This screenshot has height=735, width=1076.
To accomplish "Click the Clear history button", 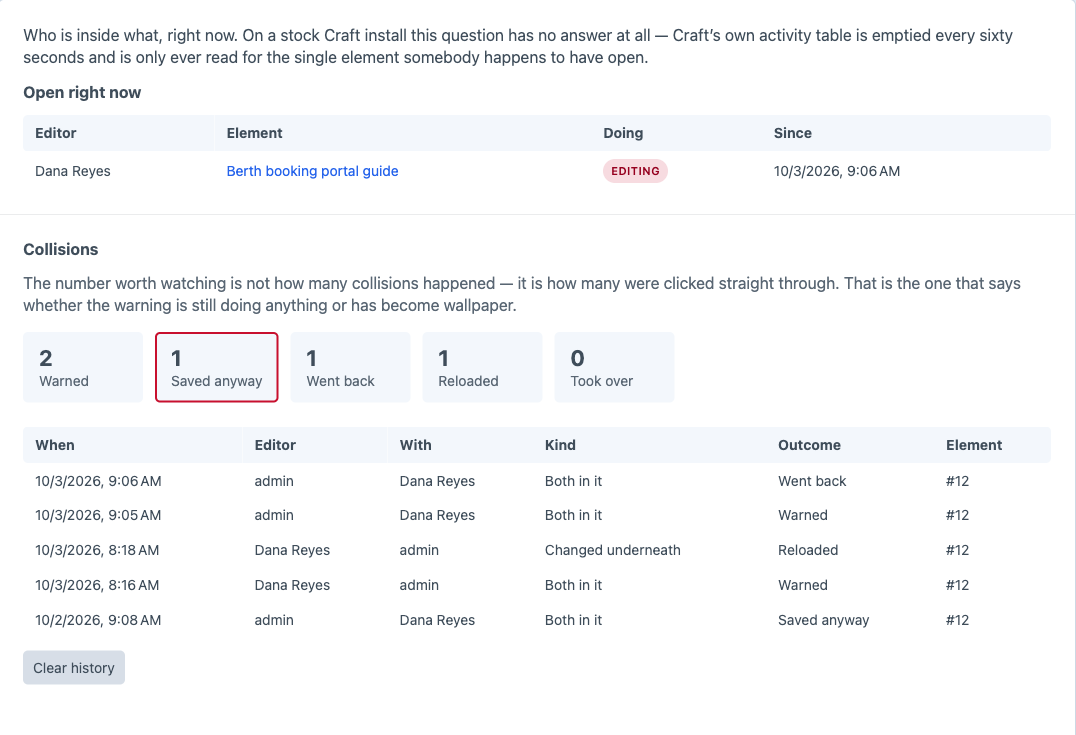I will click(x=74, y=668).
